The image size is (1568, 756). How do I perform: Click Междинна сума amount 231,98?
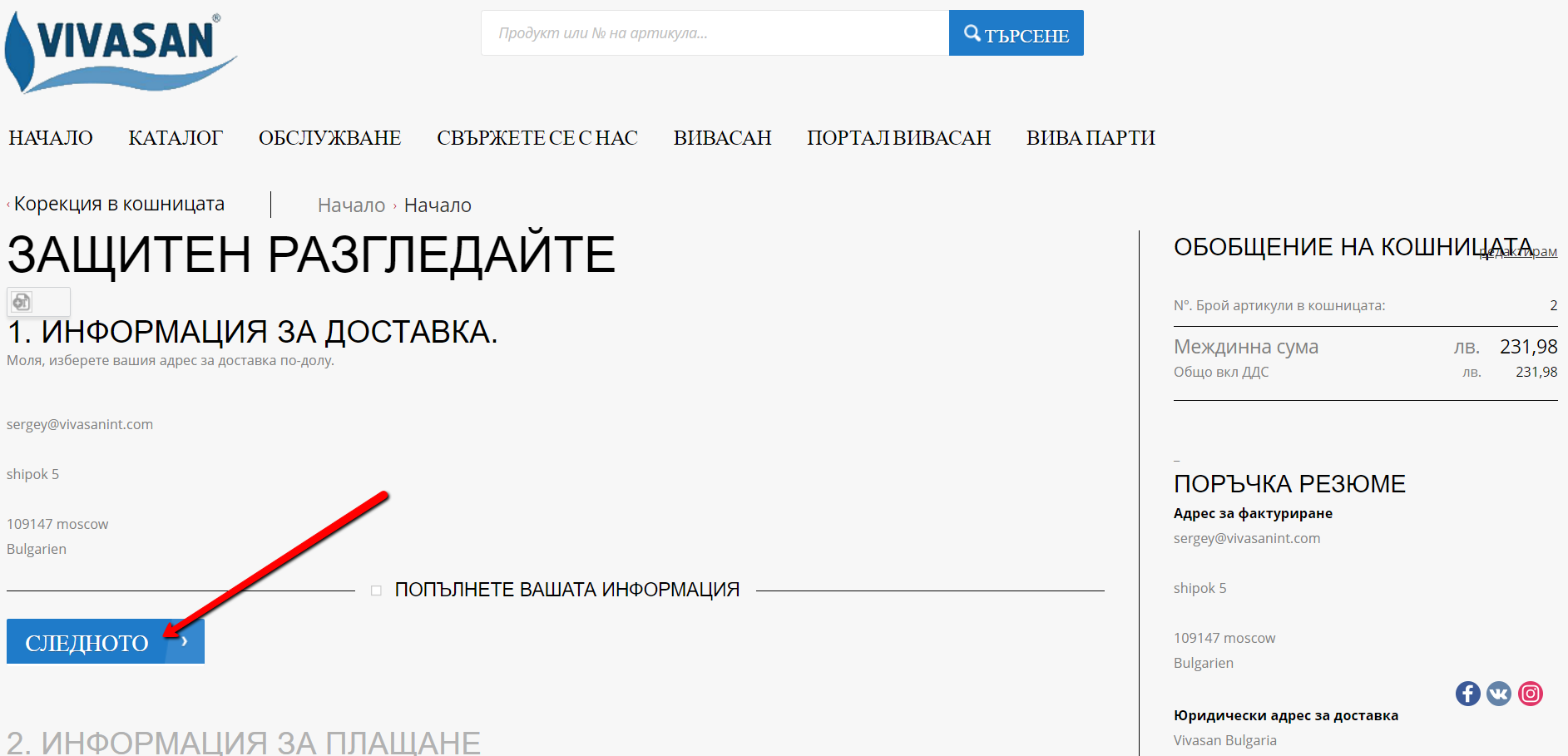coord(1529,347)
